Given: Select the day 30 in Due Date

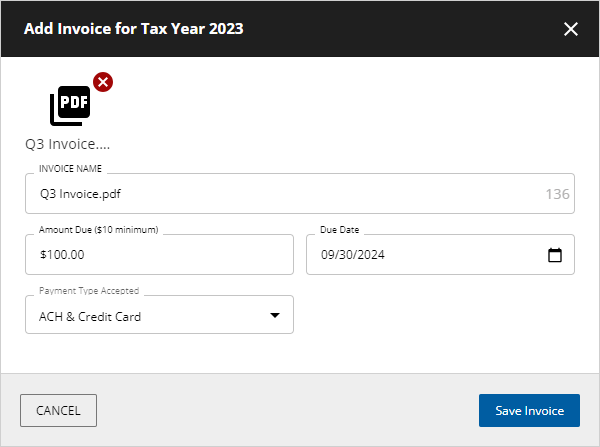Looking at the screenshot, I should click(x=348, y=255).
